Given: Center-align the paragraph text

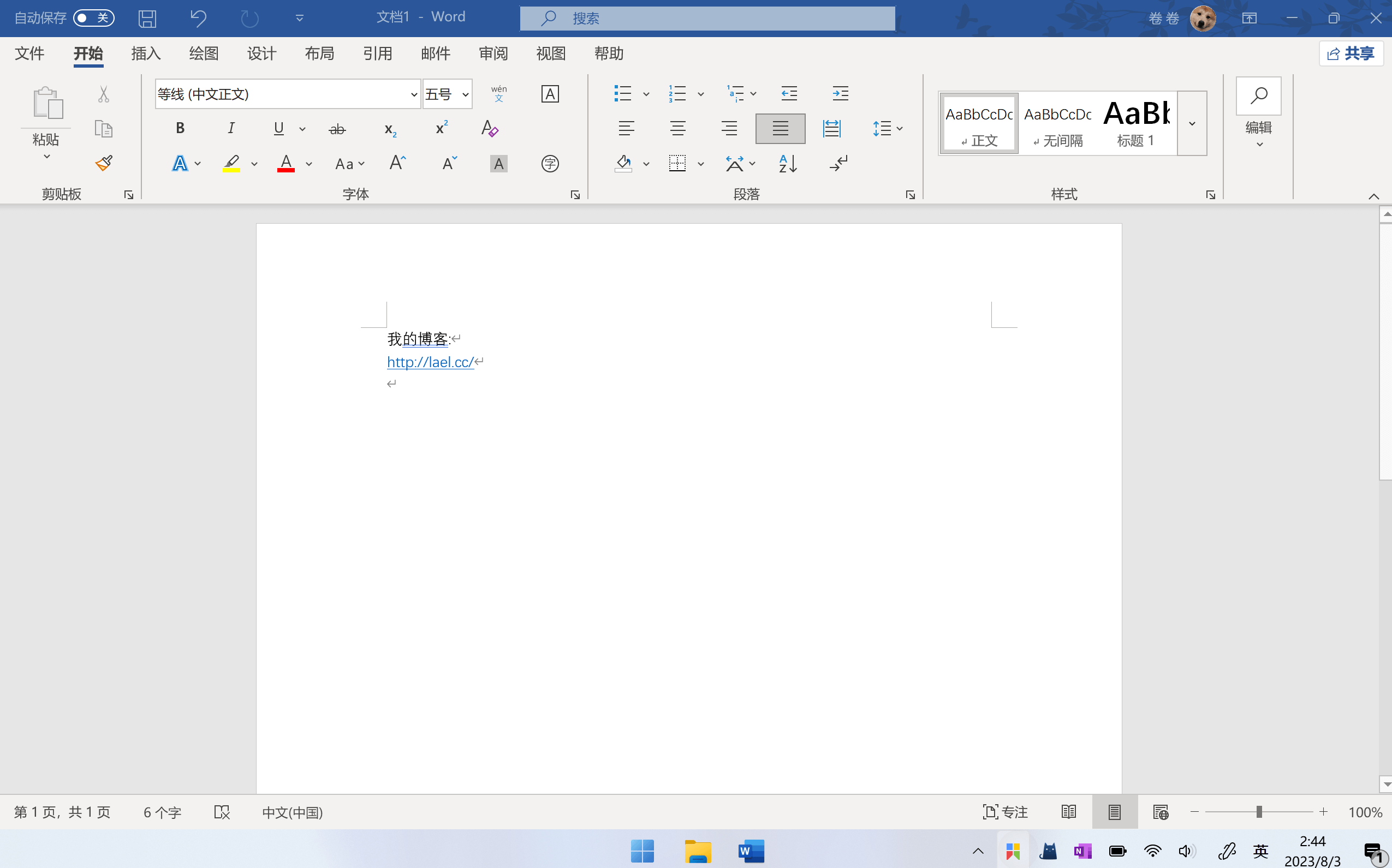Looking at the screenshot, I should click(x=677, y=129).
